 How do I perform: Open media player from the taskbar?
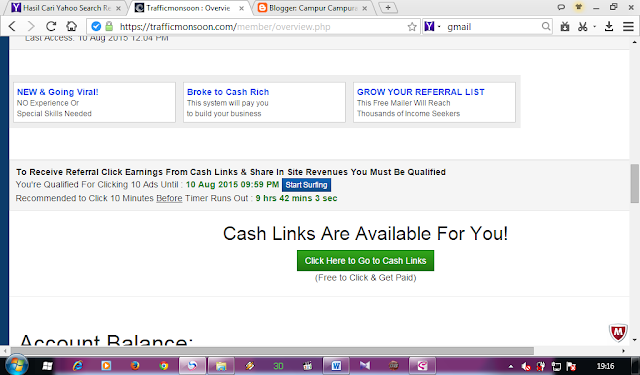point(106,366)
